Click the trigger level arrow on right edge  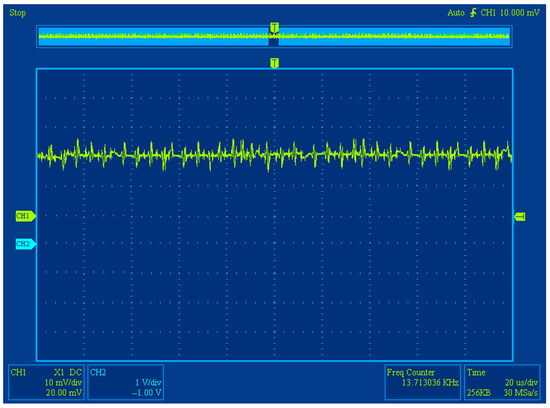click(x=520, y=217)
